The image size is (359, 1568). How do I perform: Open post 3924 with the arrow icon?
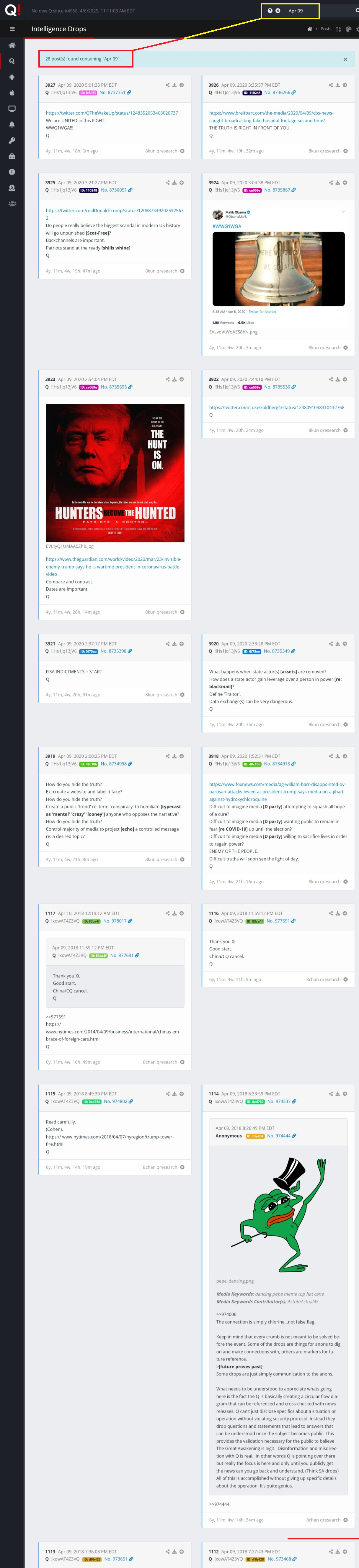[x=345, y=183]
